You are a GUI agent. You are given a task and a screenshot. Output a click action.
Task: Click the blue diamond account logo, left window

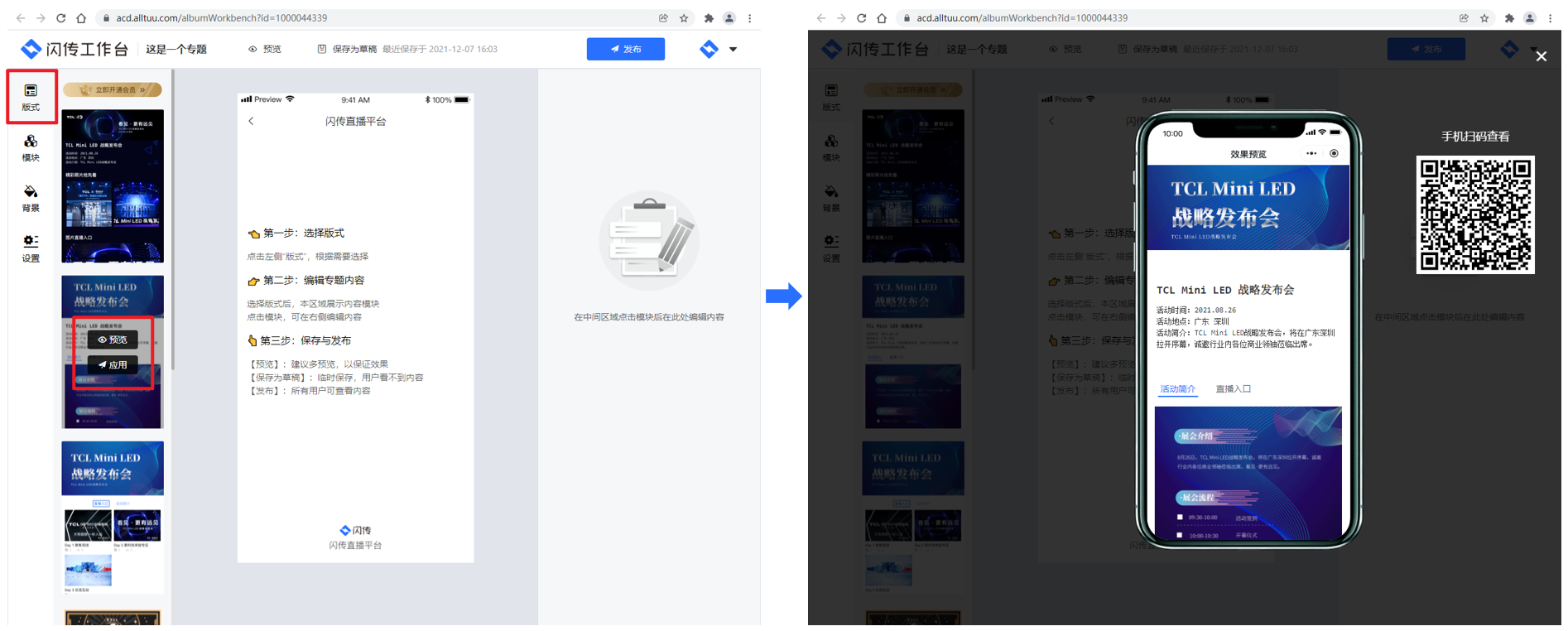tap(709, 49)
